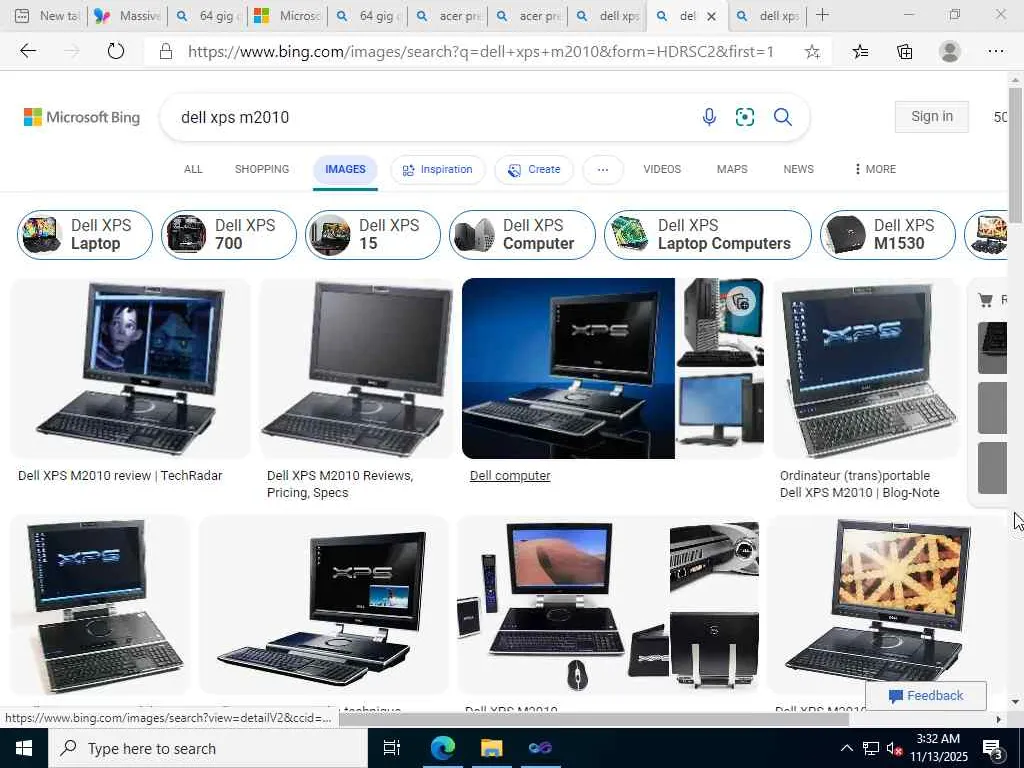Open the infinity-logo app on taskbar
The image size is (1024, 768).
click(x=540, y=748)
